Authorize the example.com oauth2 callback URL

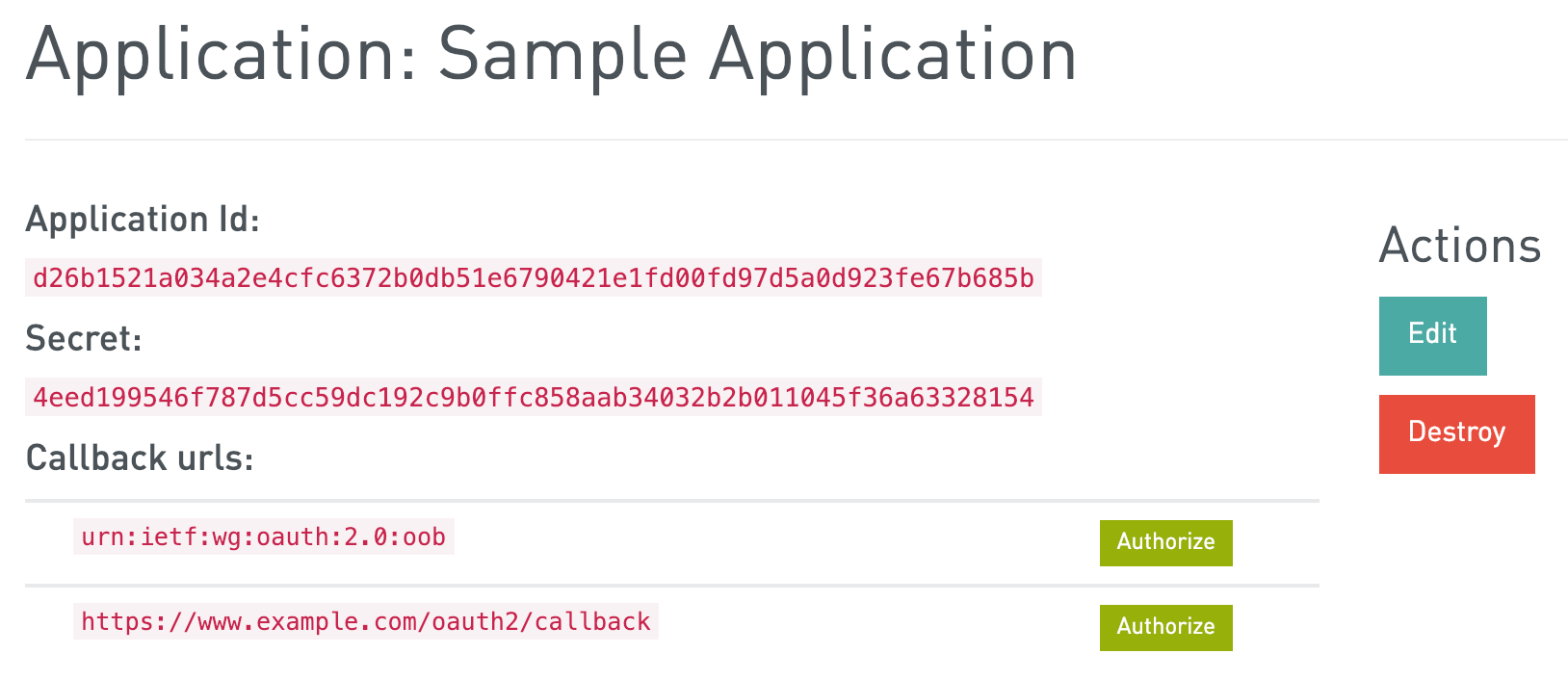click(1164, 627)
